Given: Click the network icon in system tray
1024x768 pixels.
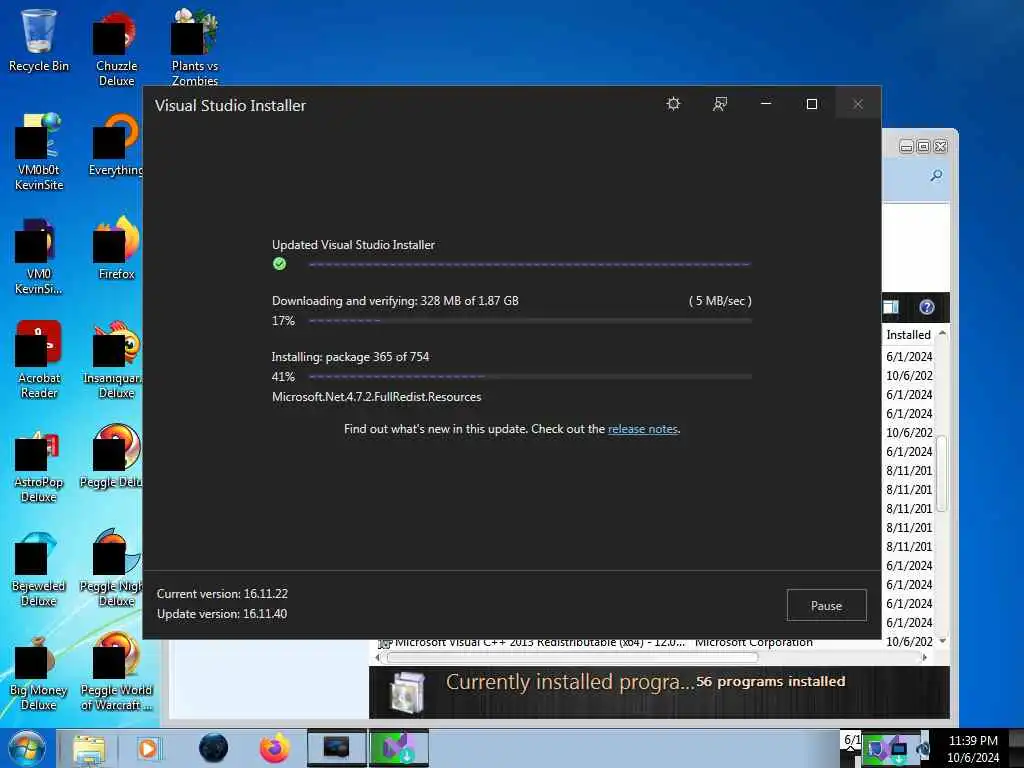Looking at the screenshot, I should pyautogui.click(x=897, y=750).
